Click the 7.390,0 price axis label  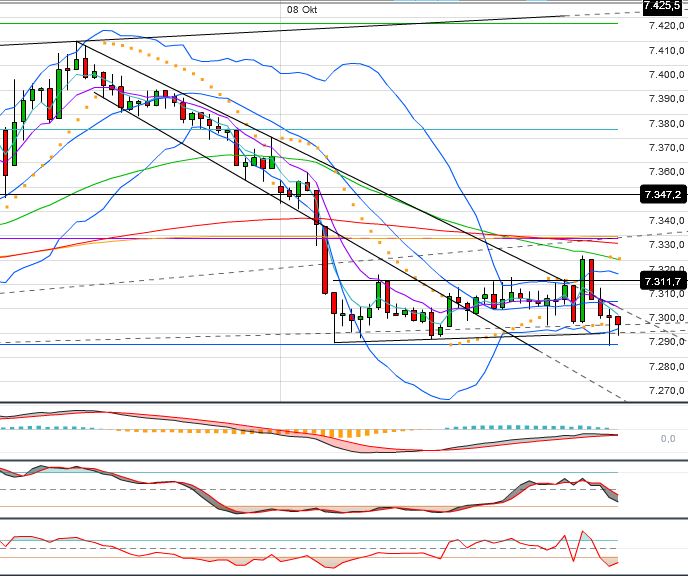666,98
